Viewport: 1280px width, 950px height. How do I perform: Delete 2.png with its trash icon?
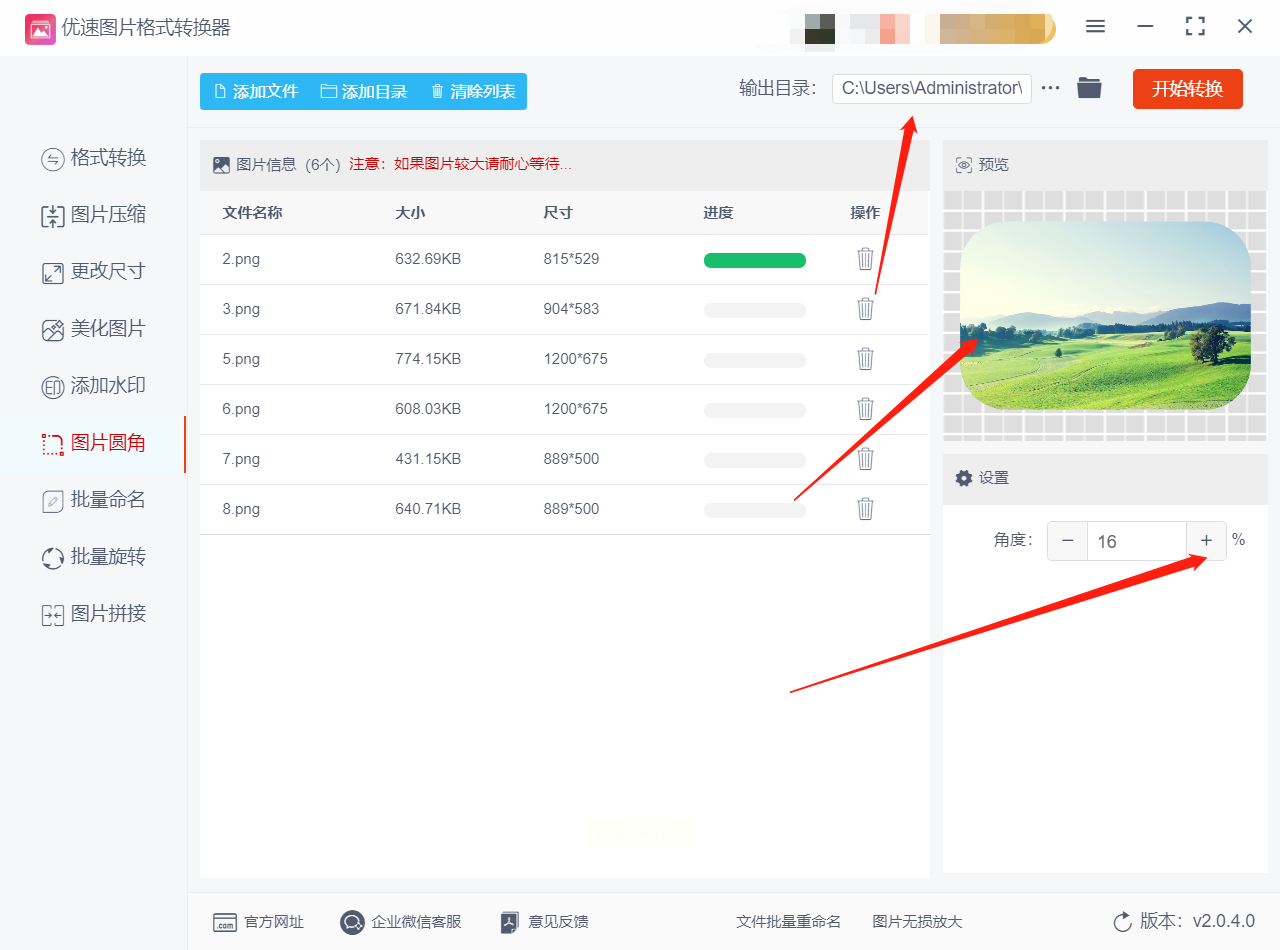pyautogui.click(x=865, y=259)
